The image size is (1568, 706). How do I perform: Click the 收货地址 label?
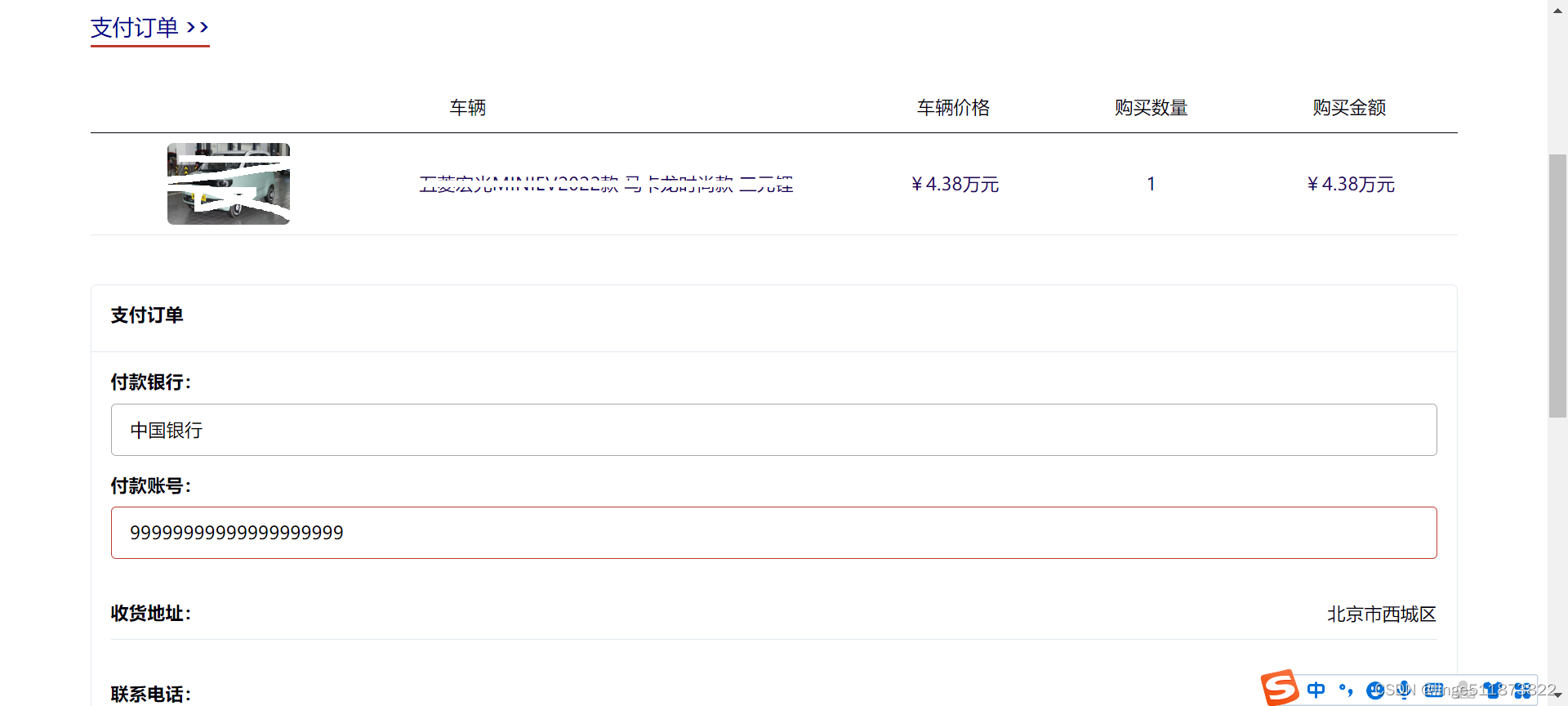tap(151, 614)
